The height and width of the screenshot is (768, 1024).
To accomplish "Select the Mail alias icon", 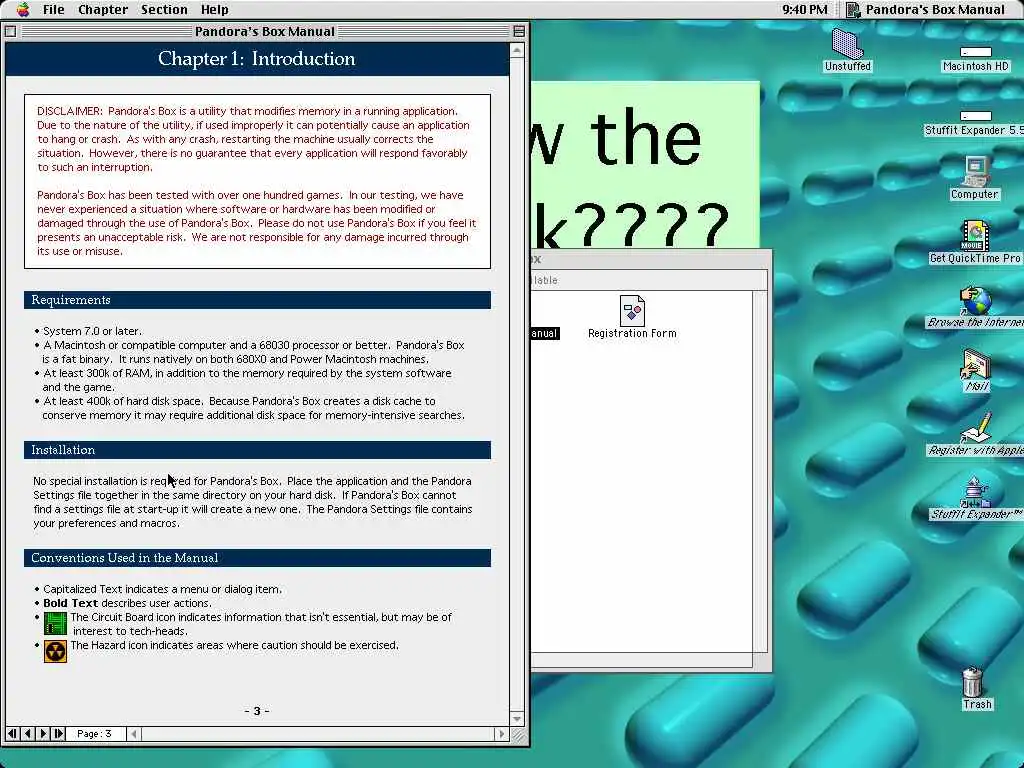I will pos(976,364).
